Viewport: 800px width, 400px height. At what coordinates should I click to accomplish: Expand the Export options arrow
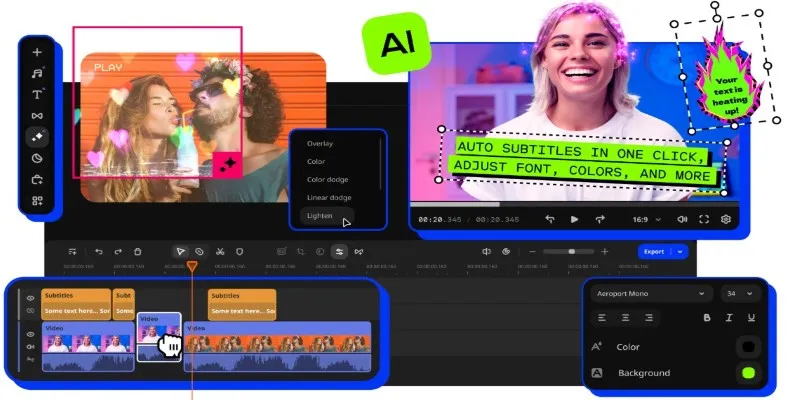(680, 252)
